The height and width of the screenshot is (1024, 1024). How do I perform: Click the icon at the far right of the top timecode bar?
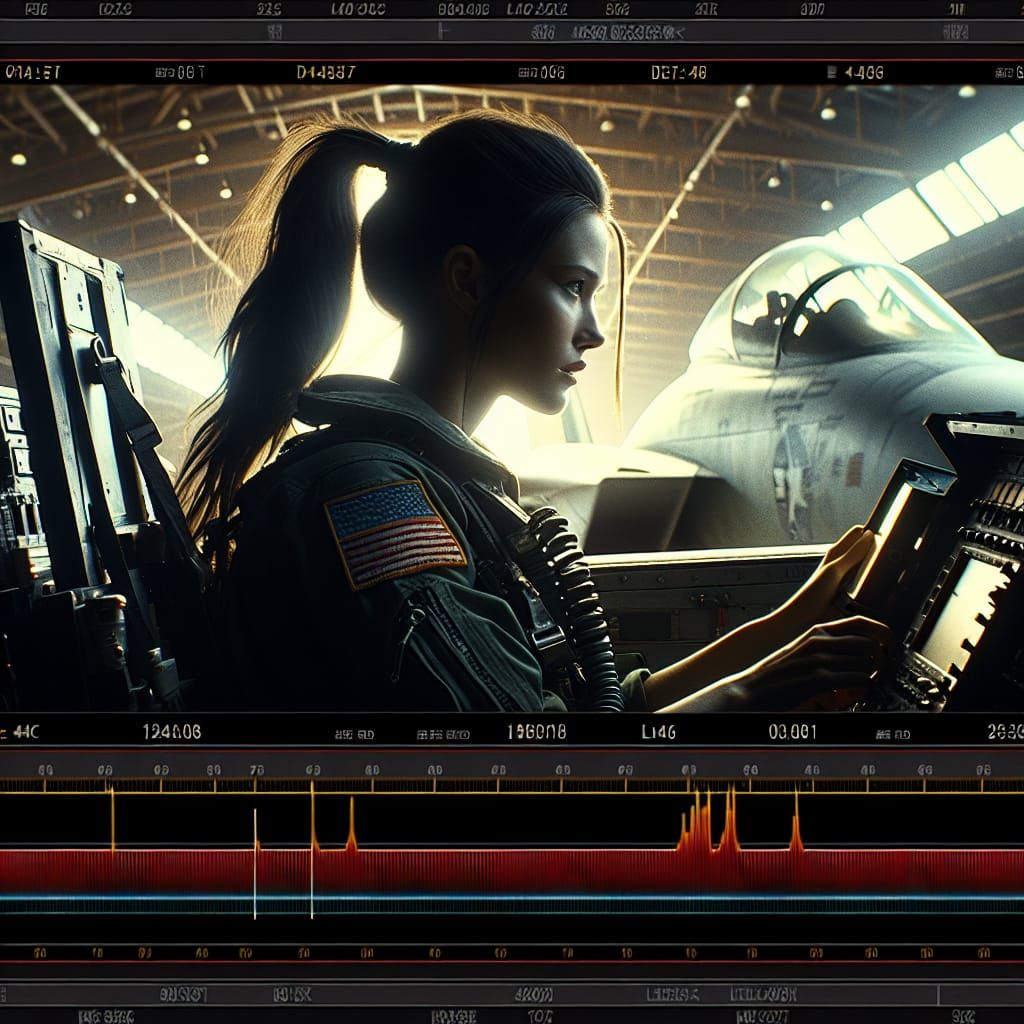(x=1001, y=73)
